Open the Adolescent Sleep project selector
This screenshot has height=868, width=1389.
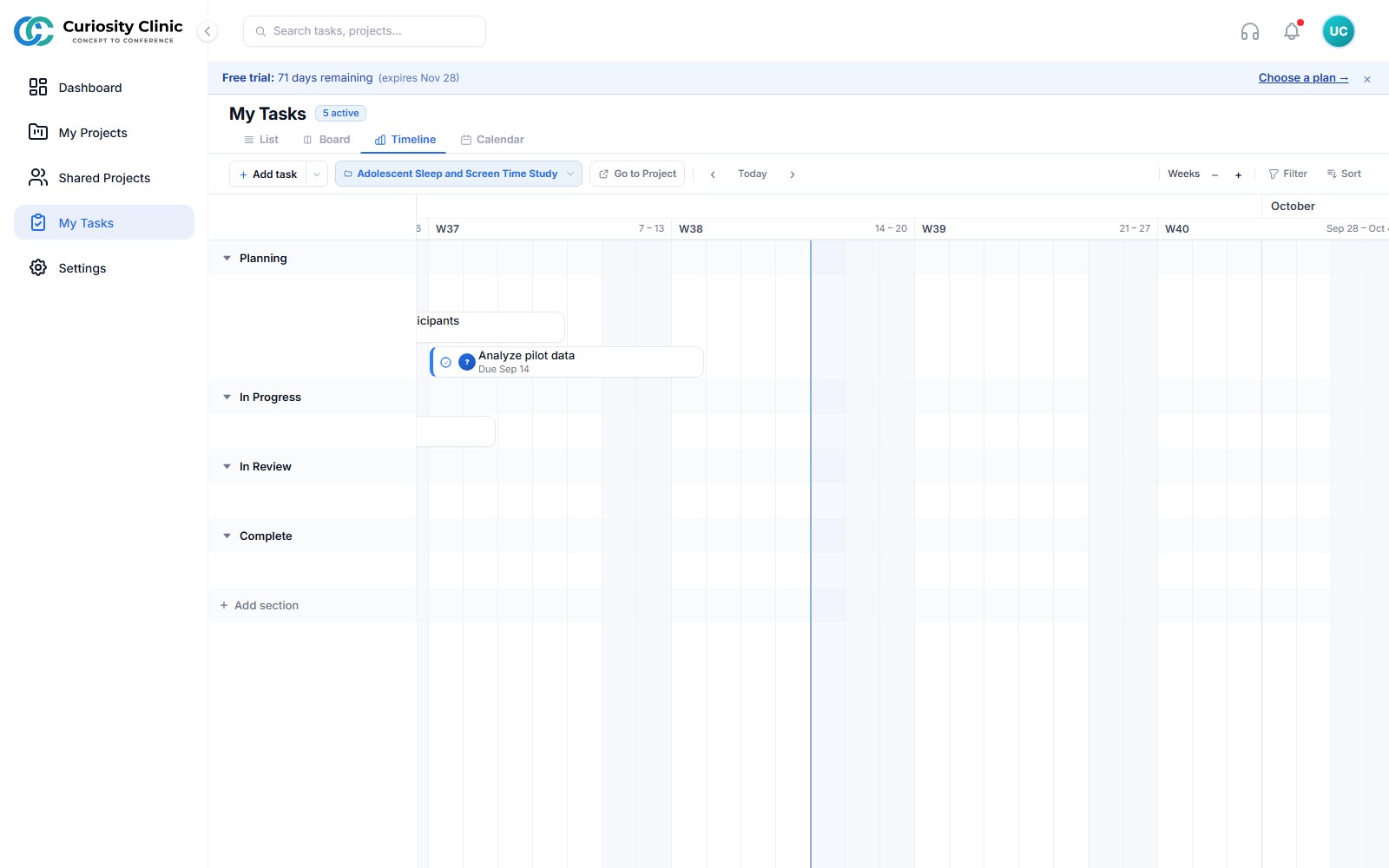[x=458, y=174]
